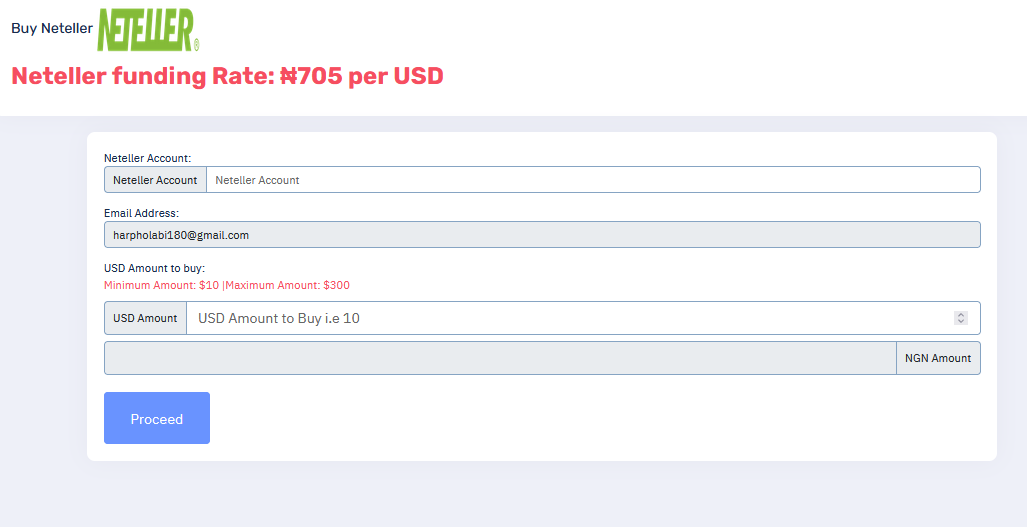The width and height of the screenshot is (1027, 527).
Task: Click the email address field
Action: point(542,235)
